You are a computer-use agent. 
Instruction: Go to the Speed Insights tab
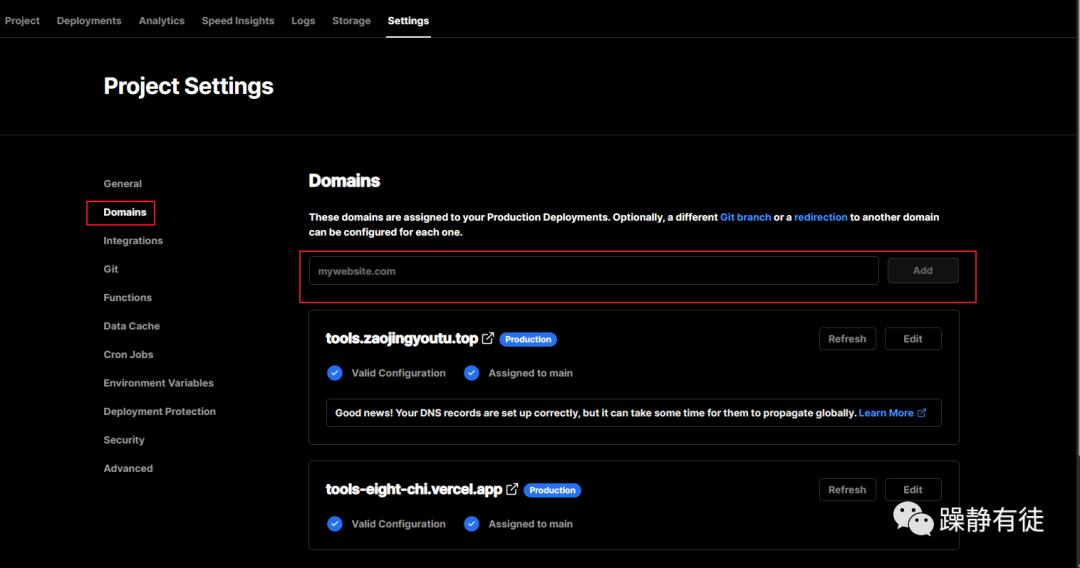click(238, 21)
